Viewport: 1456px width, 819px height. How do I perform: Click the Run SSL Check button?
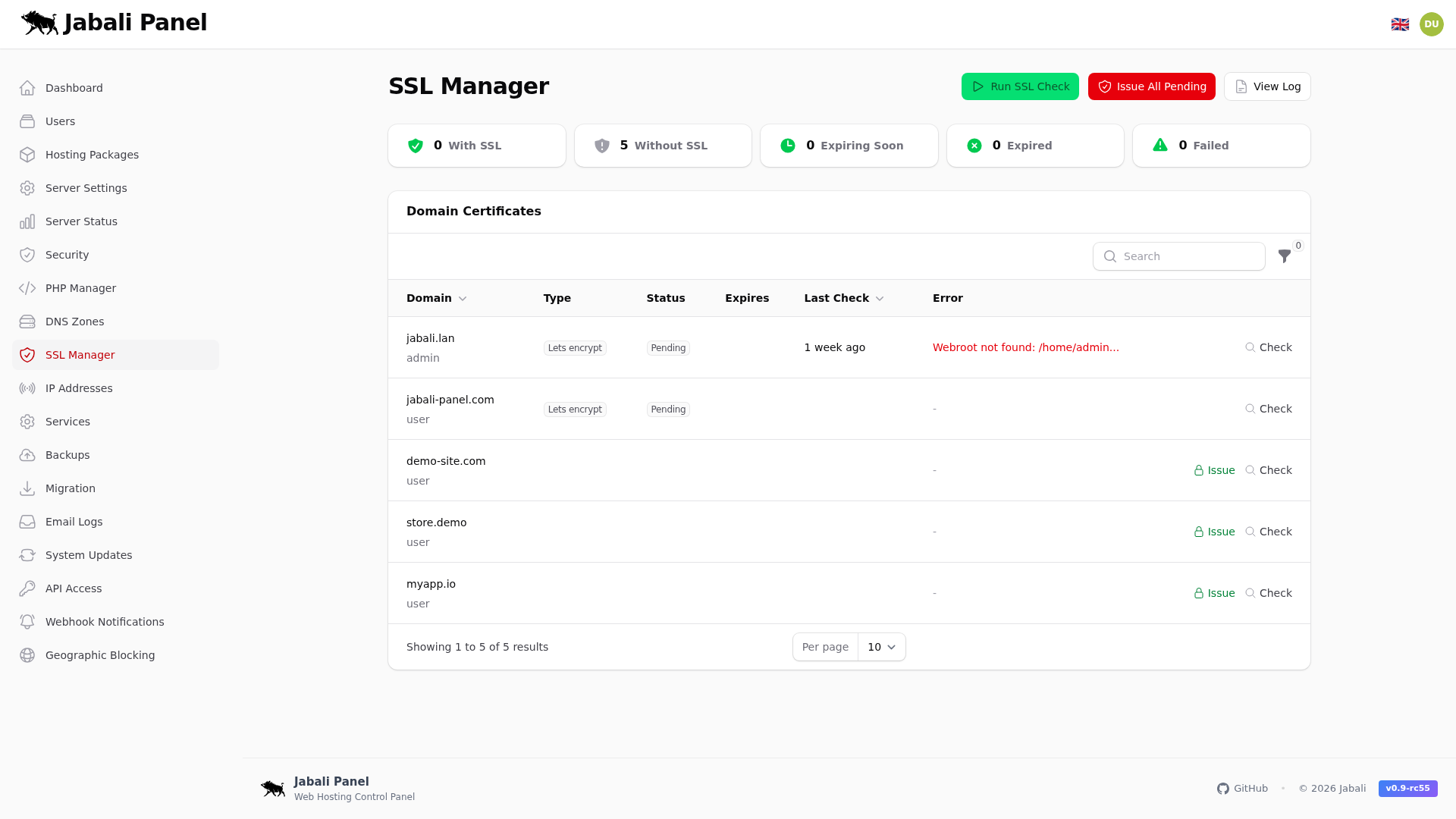(x=1020, y=86)
